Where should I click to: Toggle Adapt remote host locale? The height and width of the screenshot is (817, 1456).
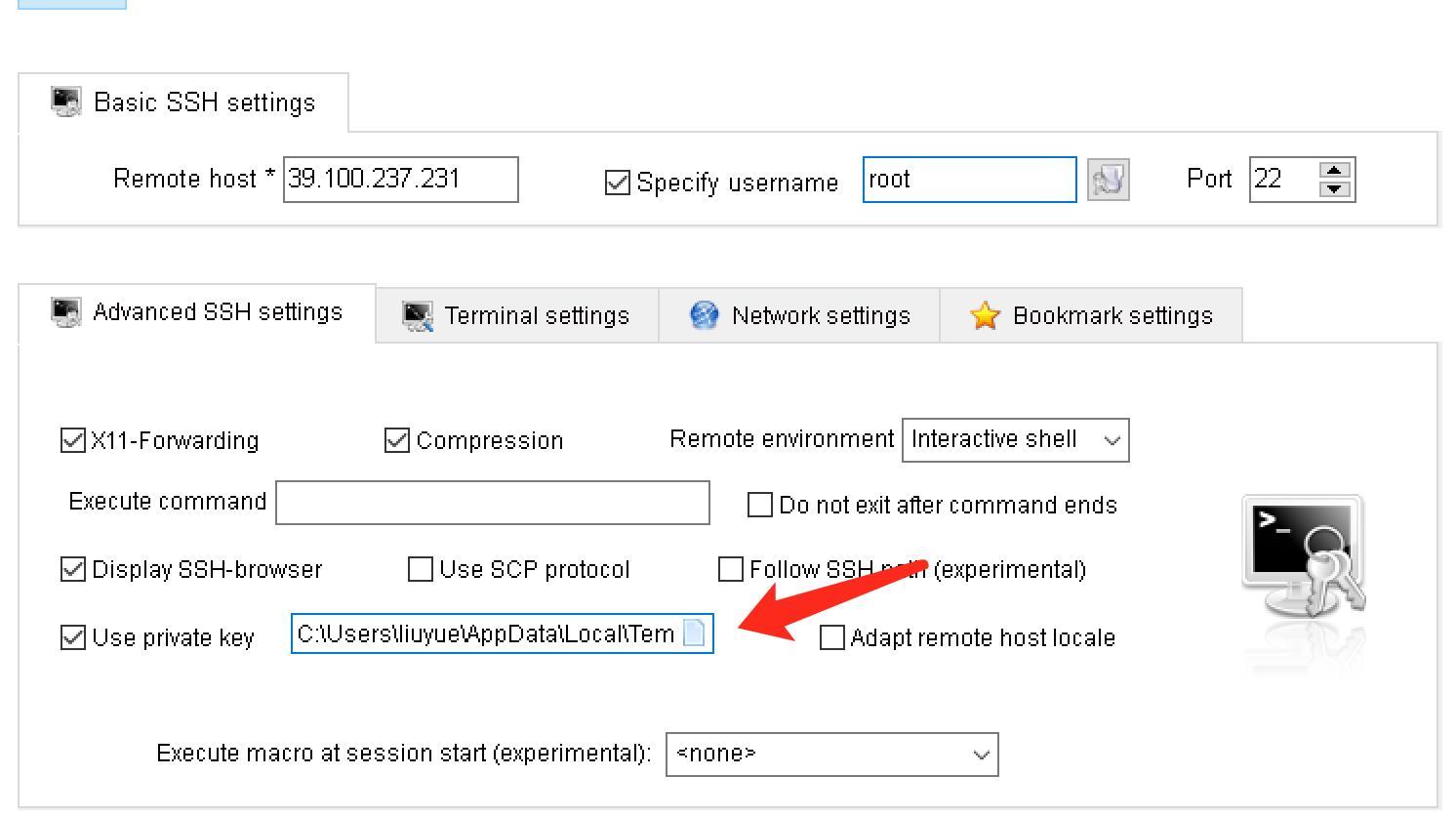[x=832, y=637]
